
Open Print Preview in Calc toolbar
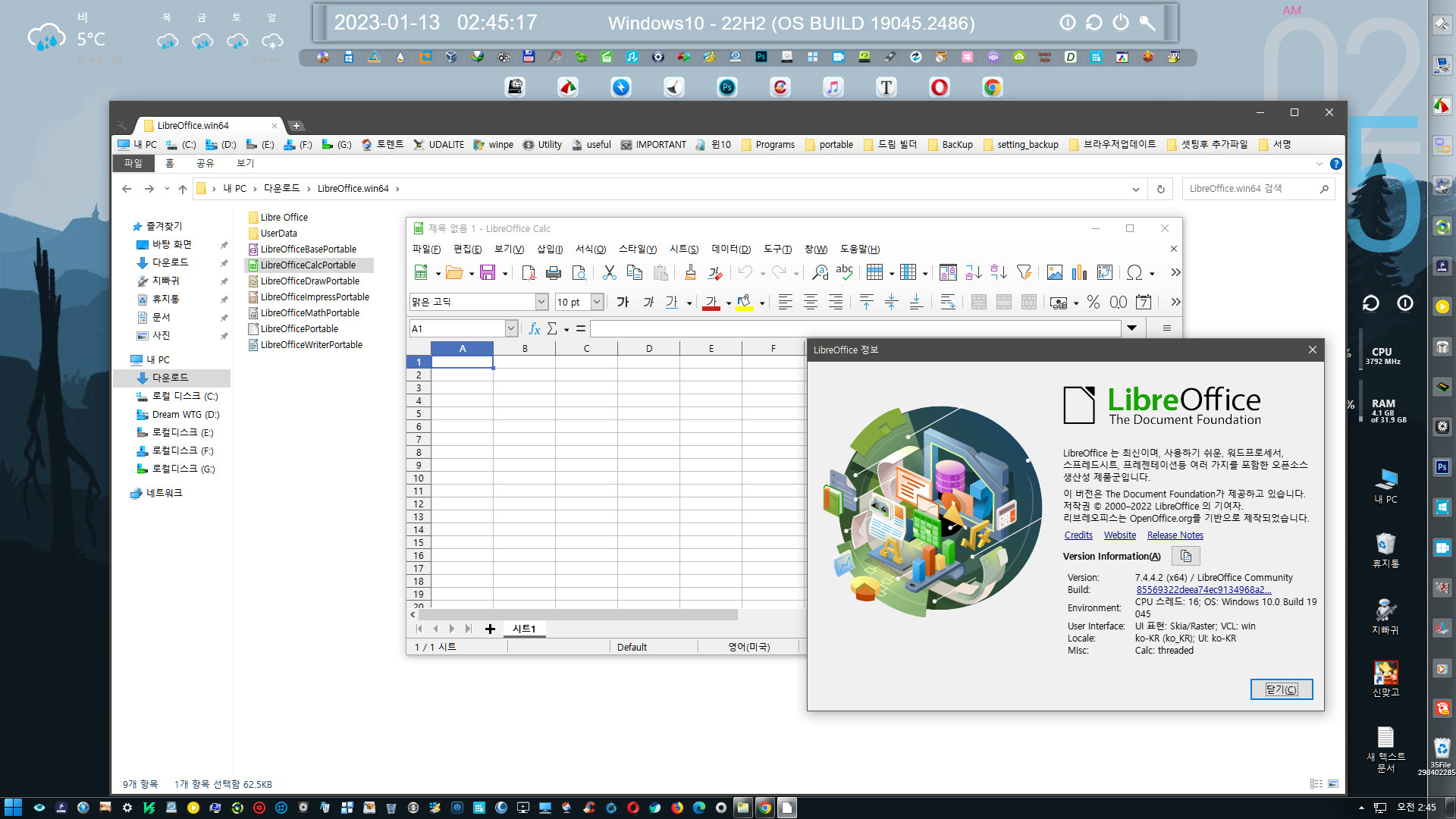[579, 273]
